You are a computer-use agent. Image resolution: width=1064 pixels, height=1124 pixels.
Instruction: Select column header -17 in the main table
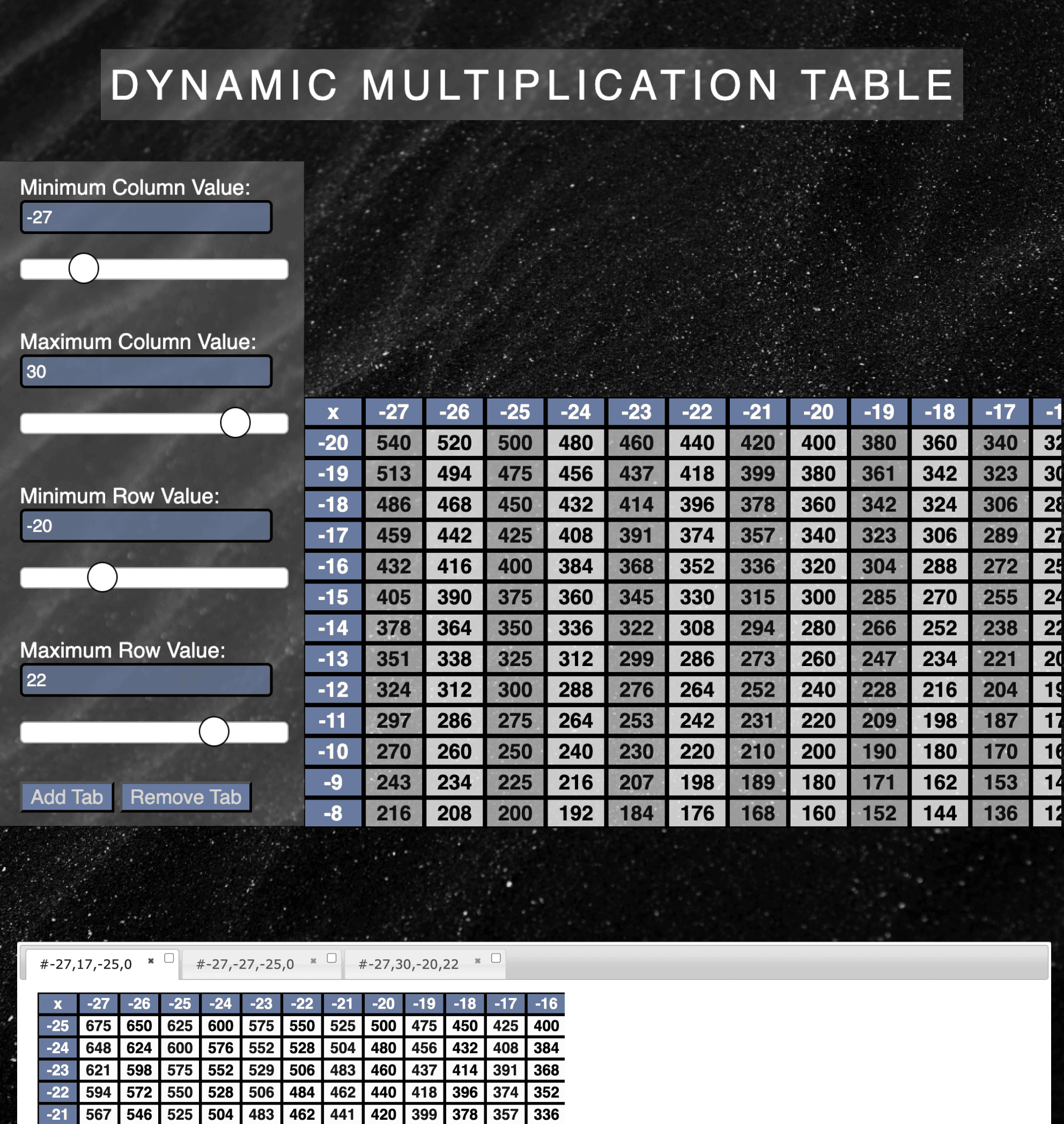tap(1001, 412)
